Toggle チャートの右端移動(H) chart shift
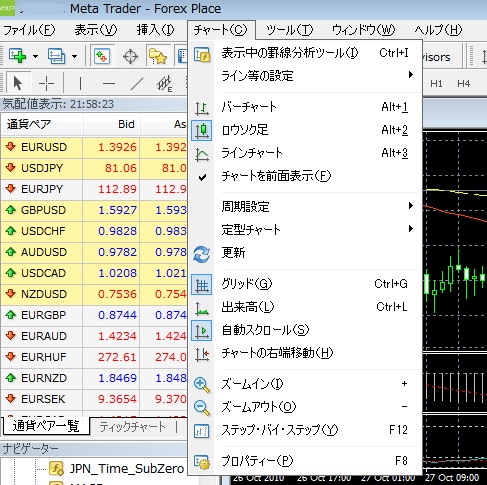 tap(304, 353)
